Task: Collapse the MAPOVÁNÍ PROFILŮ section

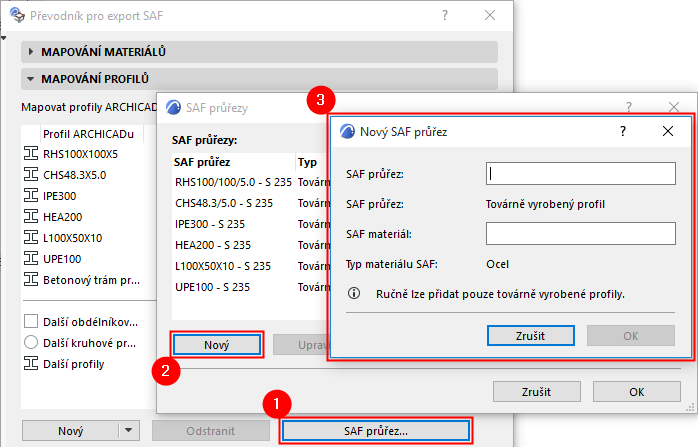Action: tap(30, 79)
